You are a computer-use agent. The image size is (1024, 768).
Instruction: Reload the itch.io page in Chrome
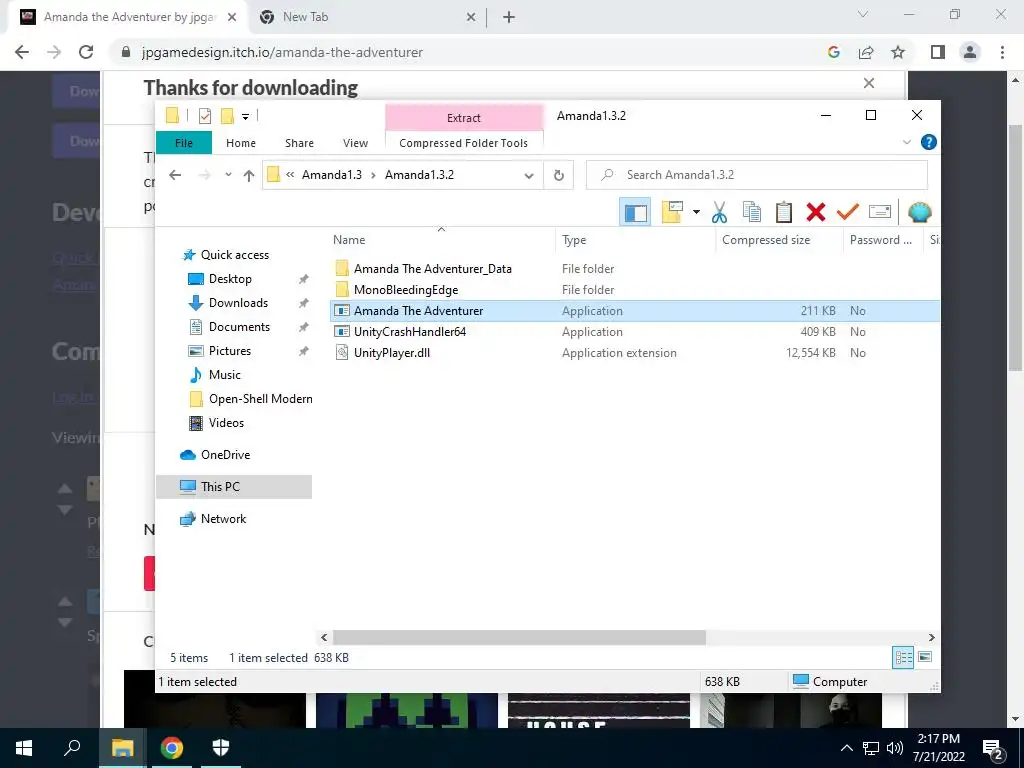(86, 52)
